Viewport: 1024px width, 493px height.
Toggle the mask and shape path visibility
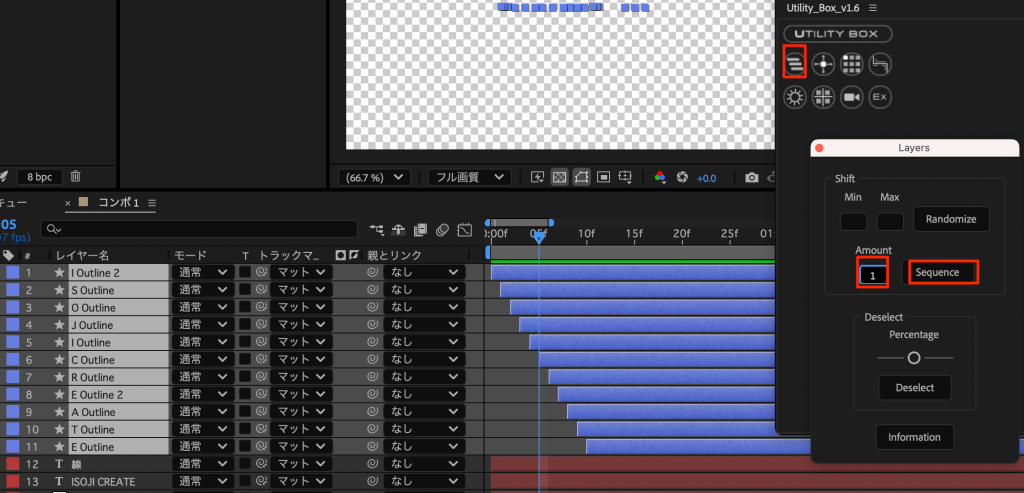[581, 177]
